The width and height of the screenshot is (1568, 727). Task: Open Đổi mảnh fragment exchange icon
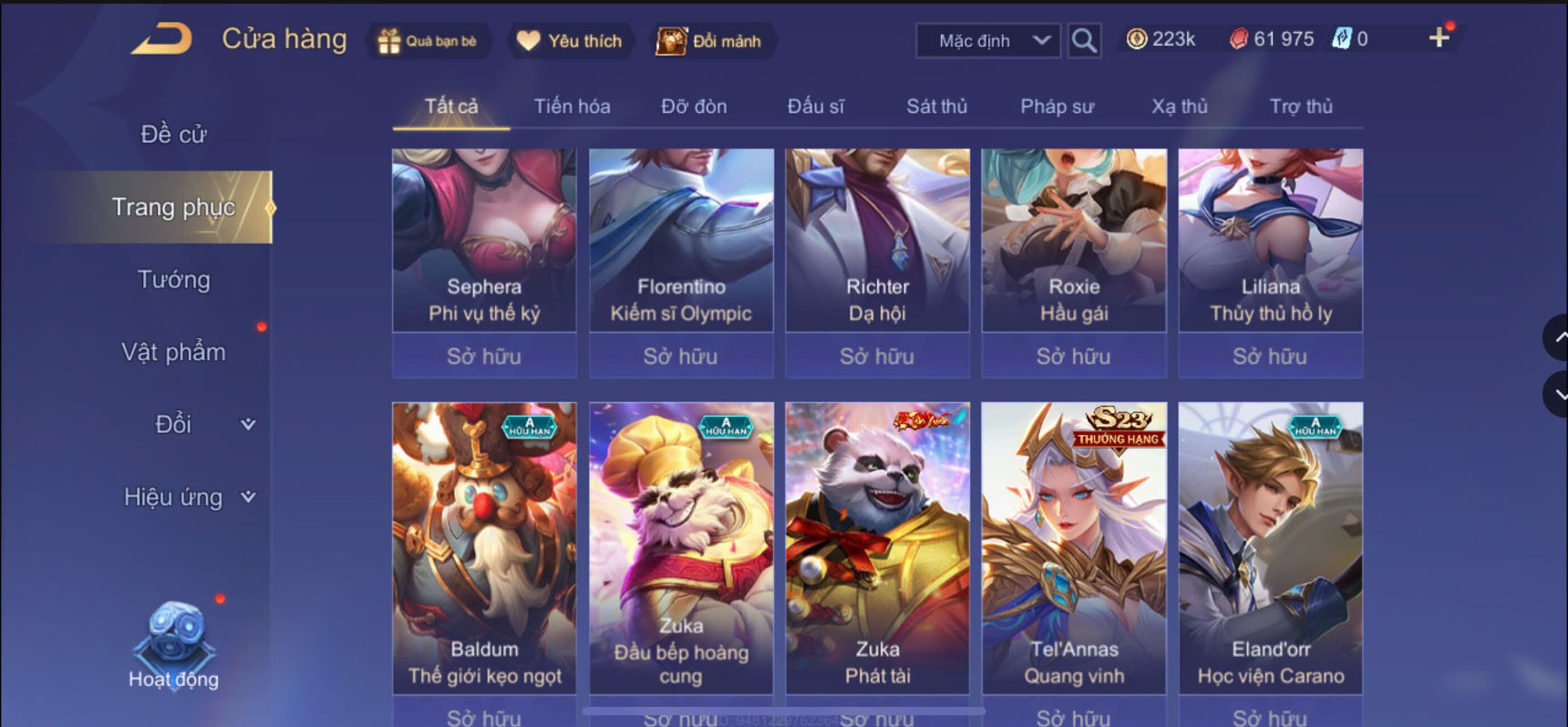point(672,41)
